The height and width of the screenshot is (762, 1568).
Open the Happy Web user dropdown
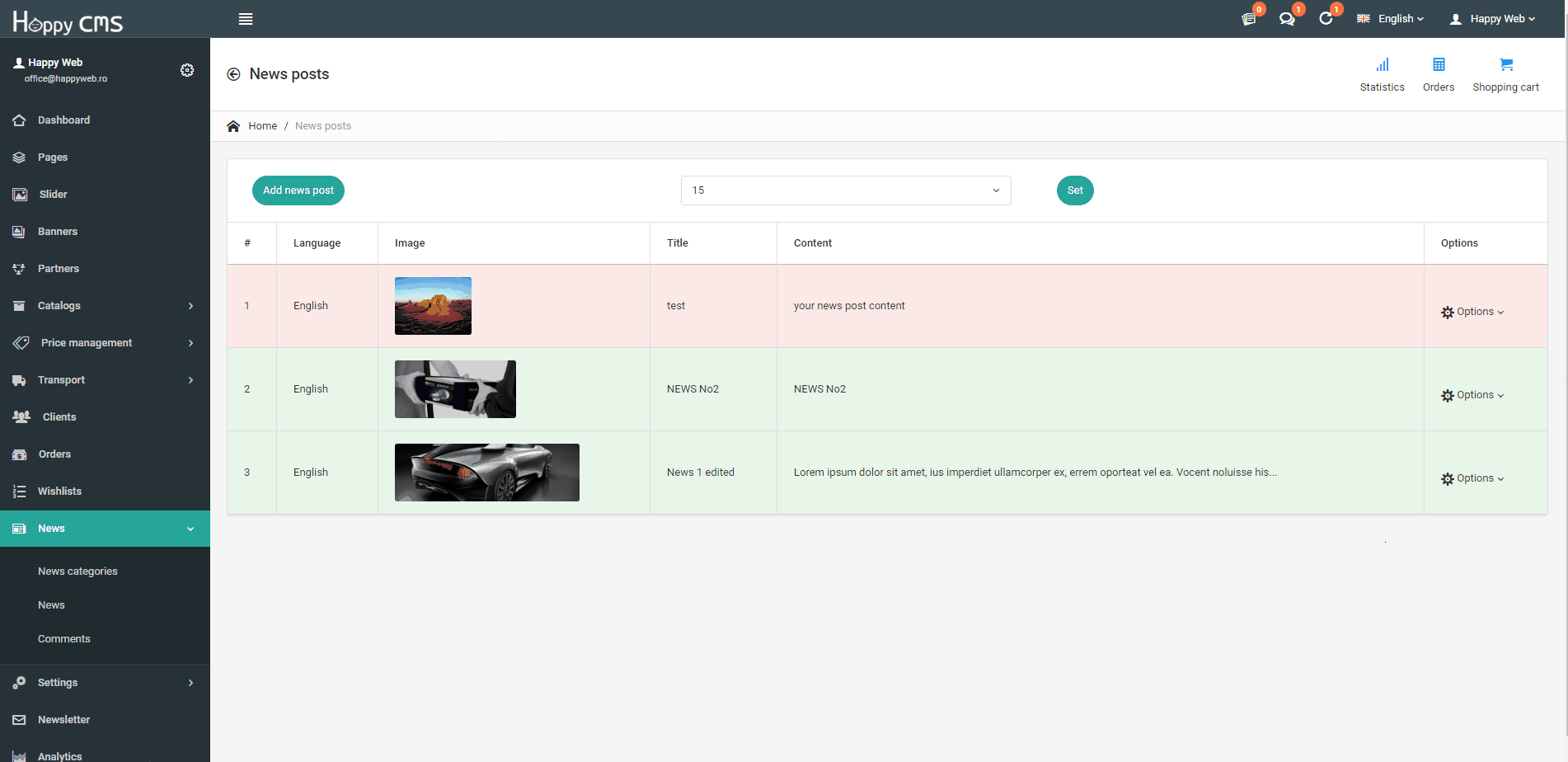[1493, 19]
